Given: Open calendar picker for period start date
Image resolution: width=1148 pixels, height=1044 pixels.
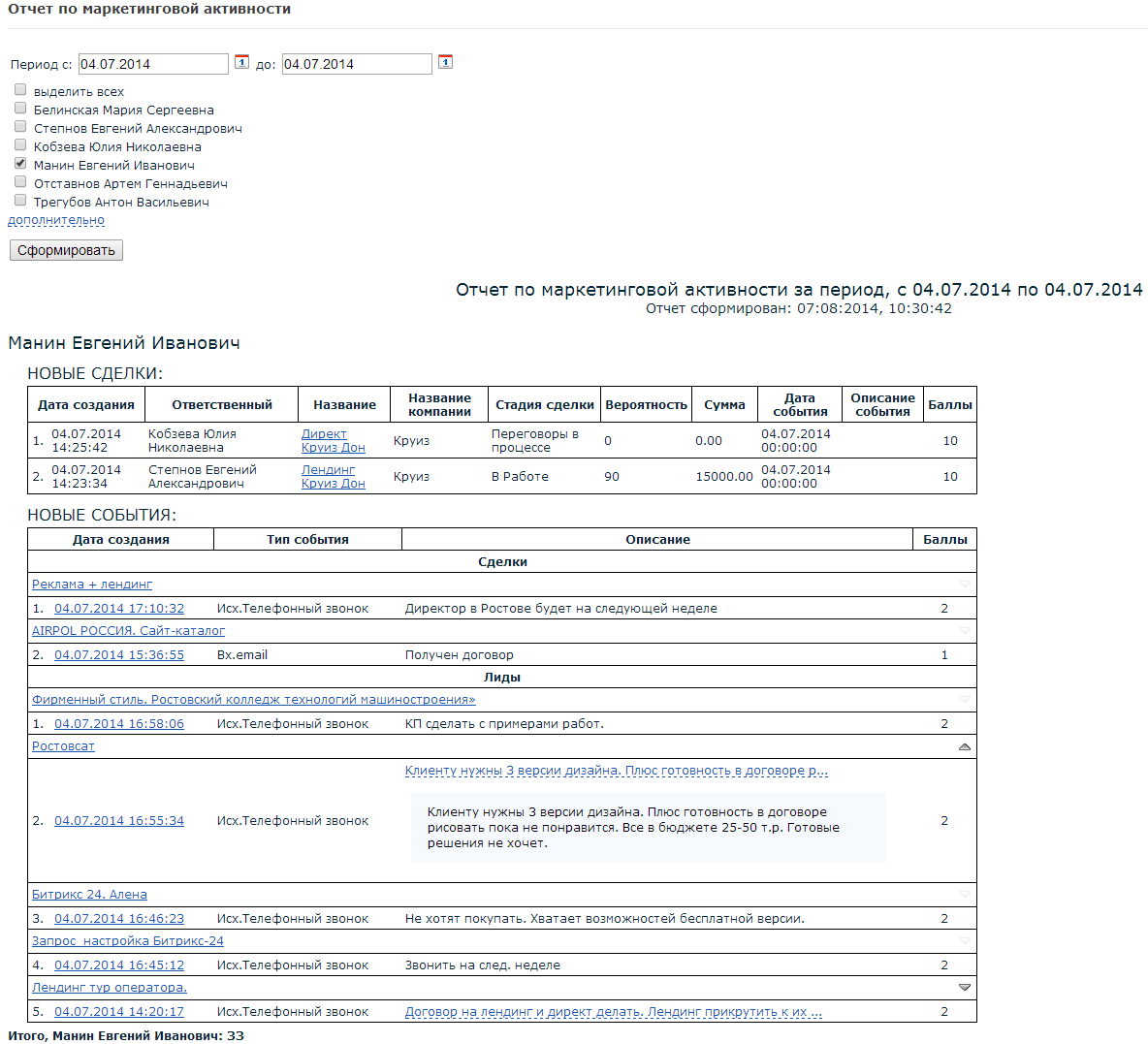Looking at the screenshot, I should (242, 62).
